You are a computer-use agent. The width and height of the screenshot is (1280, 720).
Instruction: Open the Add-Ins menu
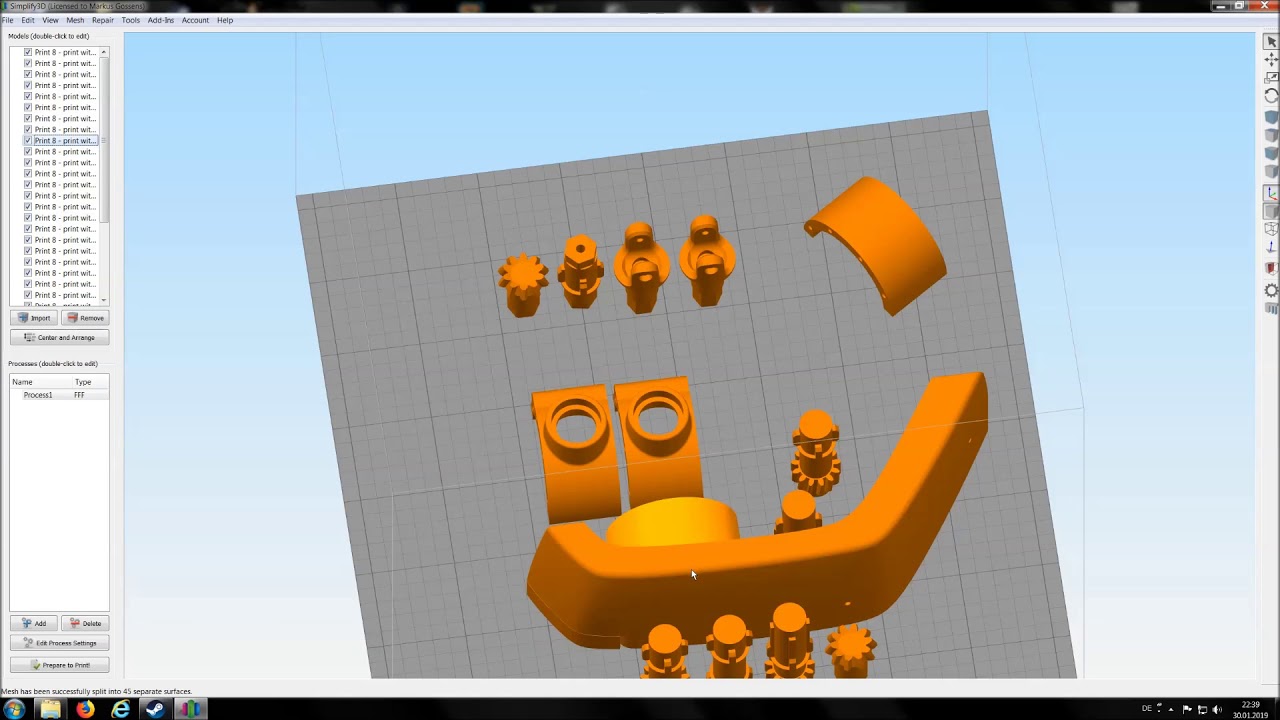click(161, 20)
